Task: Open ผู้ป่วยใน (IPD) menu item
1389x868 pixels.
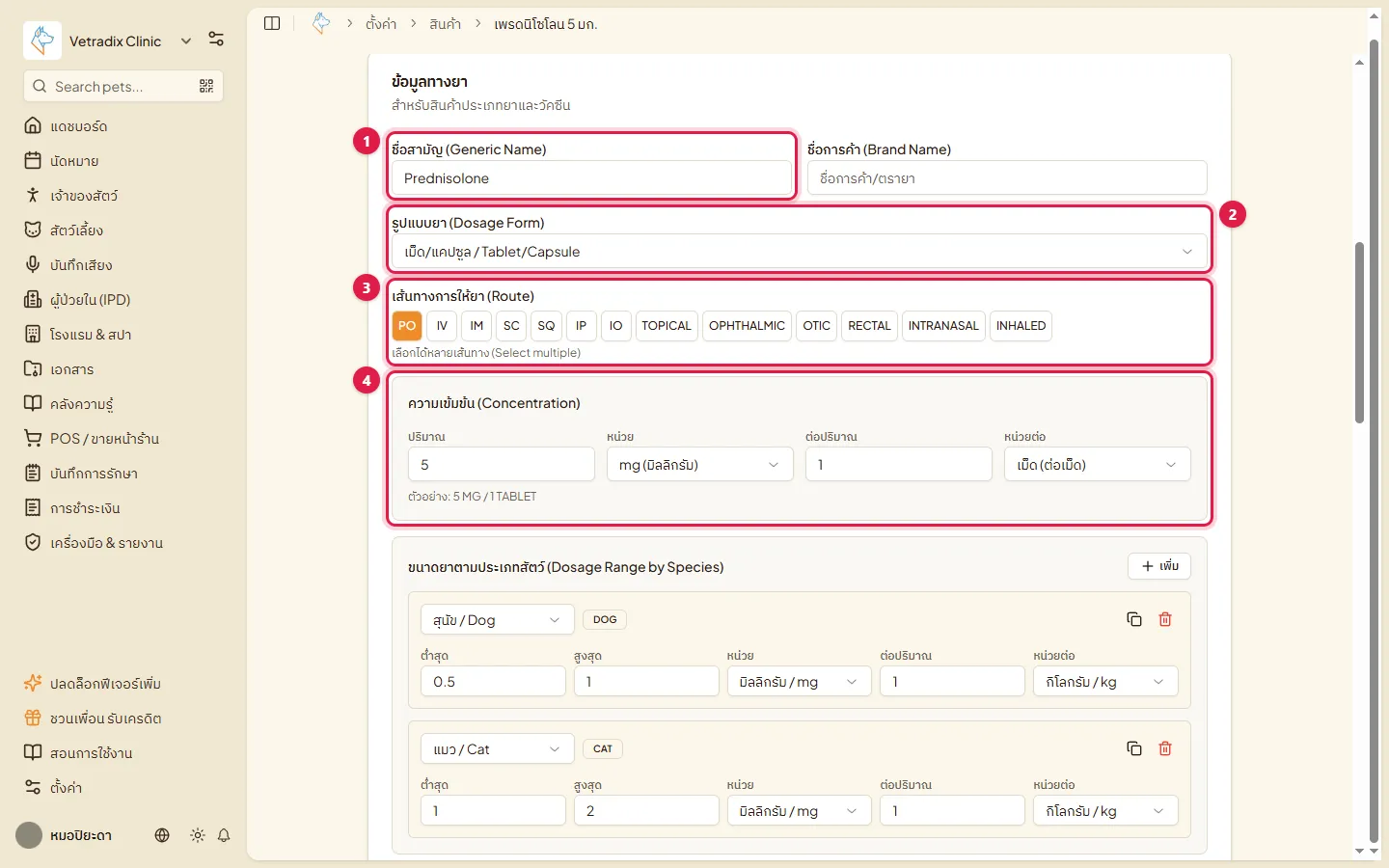Action: [x=123, y=300]
